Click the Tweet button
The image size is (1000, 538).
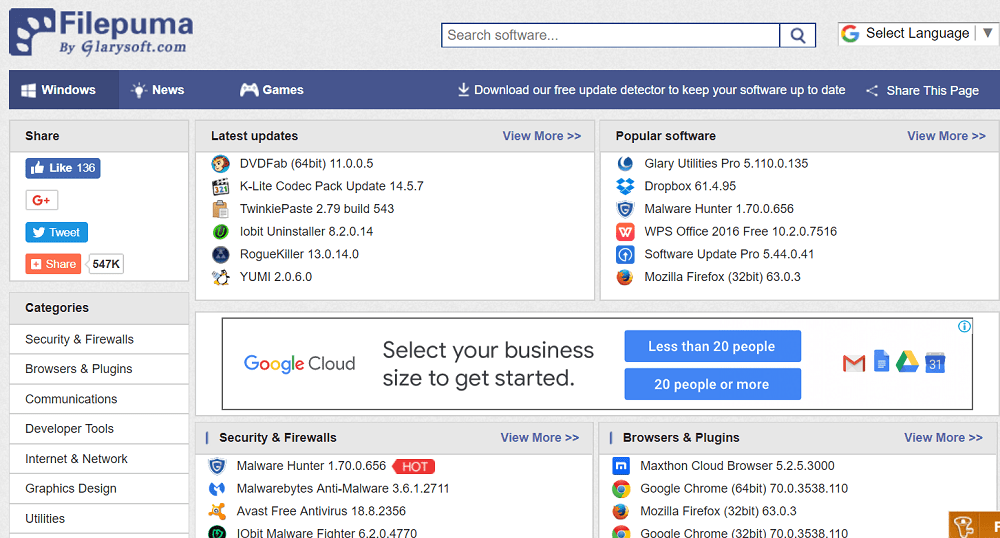pyautogui.click(x=57, y=233)
